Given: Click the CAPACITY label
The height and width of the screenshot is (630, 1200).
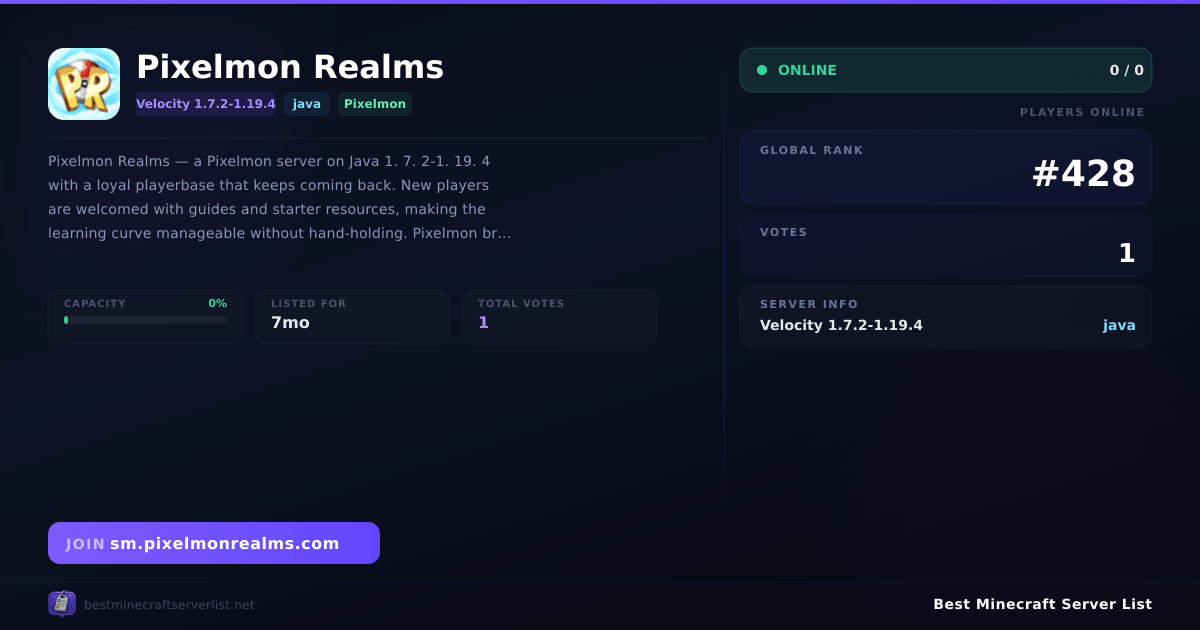Looking at the screenshot, I should tap(95, 303).
